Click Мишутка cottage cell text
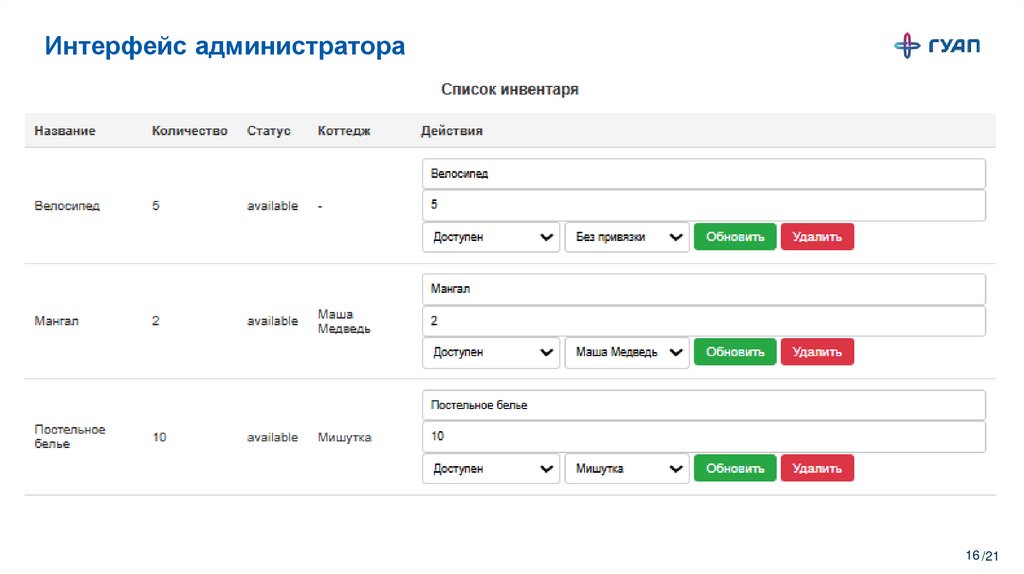 point(344,438)
